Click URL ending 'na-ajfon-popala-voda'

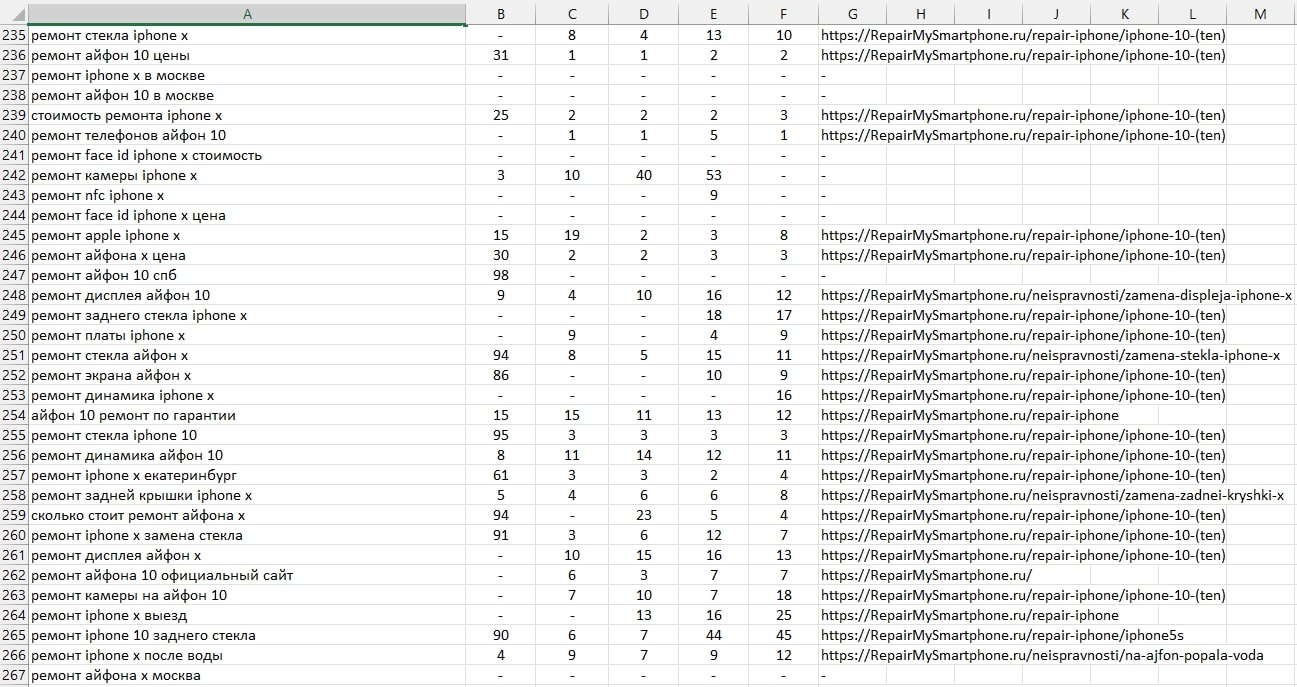(x=1042, y=655)
